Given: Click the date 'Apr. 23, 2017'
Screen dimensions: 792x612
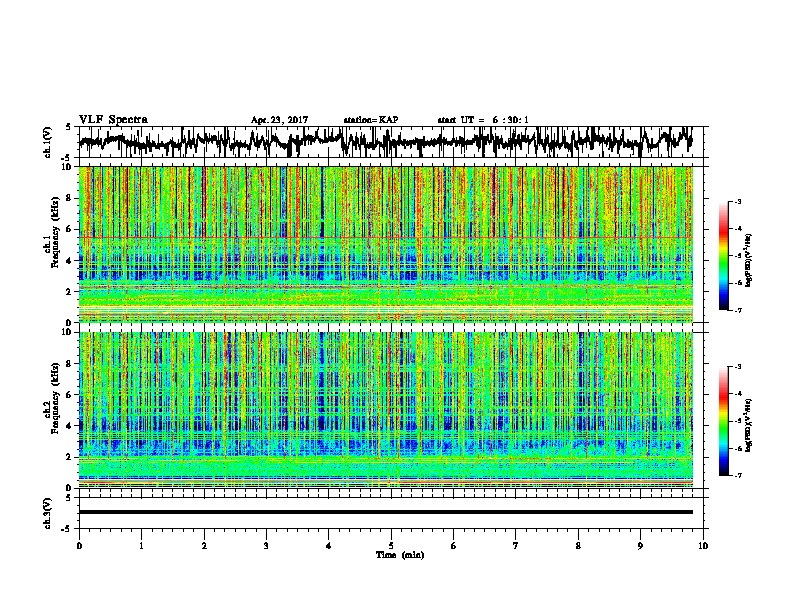Looking at the screenshot, I should click(x=279, y=120).
